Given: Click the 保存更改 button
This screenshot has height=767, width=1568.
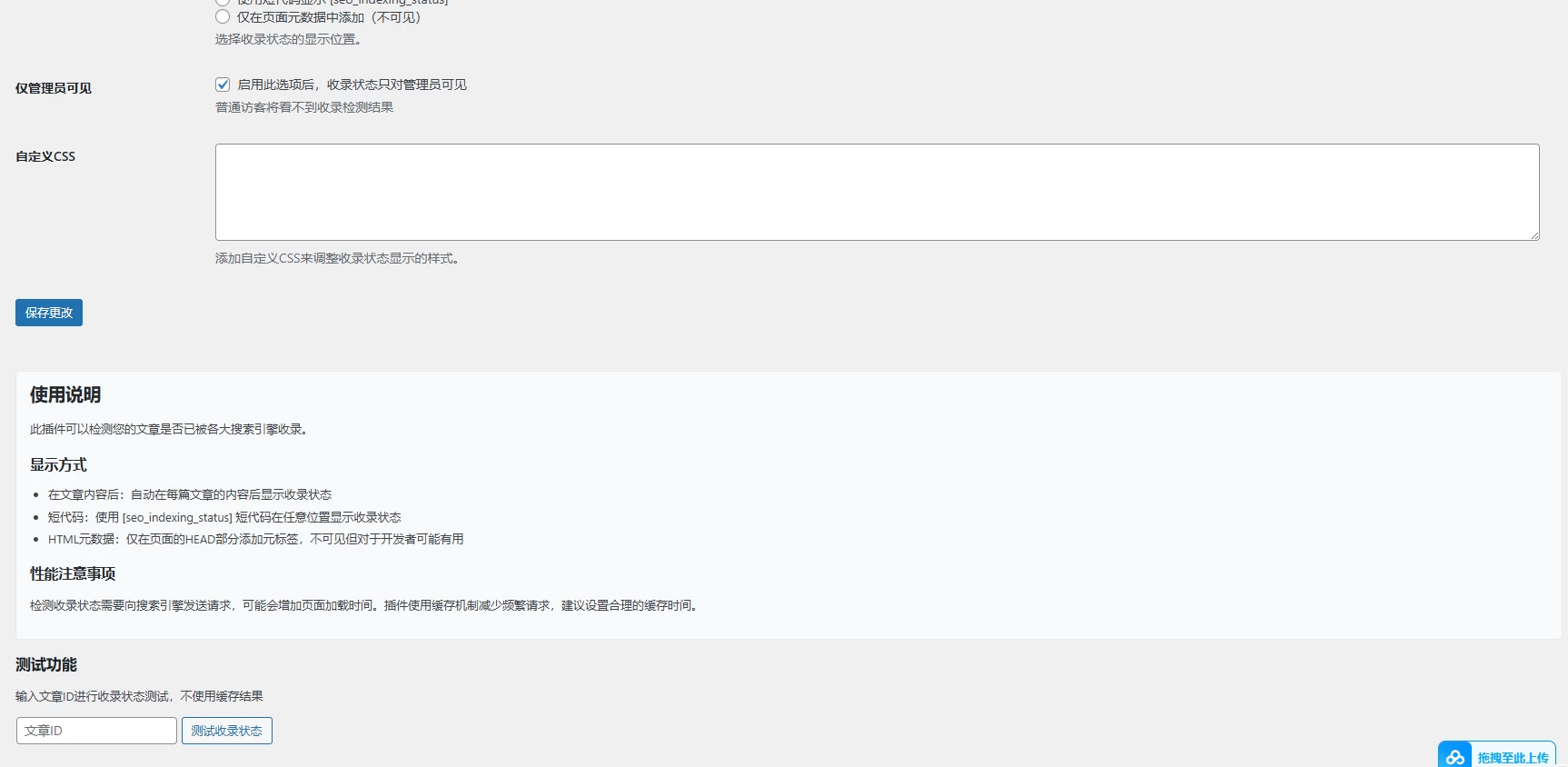Looking at the screenshot, I should 49,313.
